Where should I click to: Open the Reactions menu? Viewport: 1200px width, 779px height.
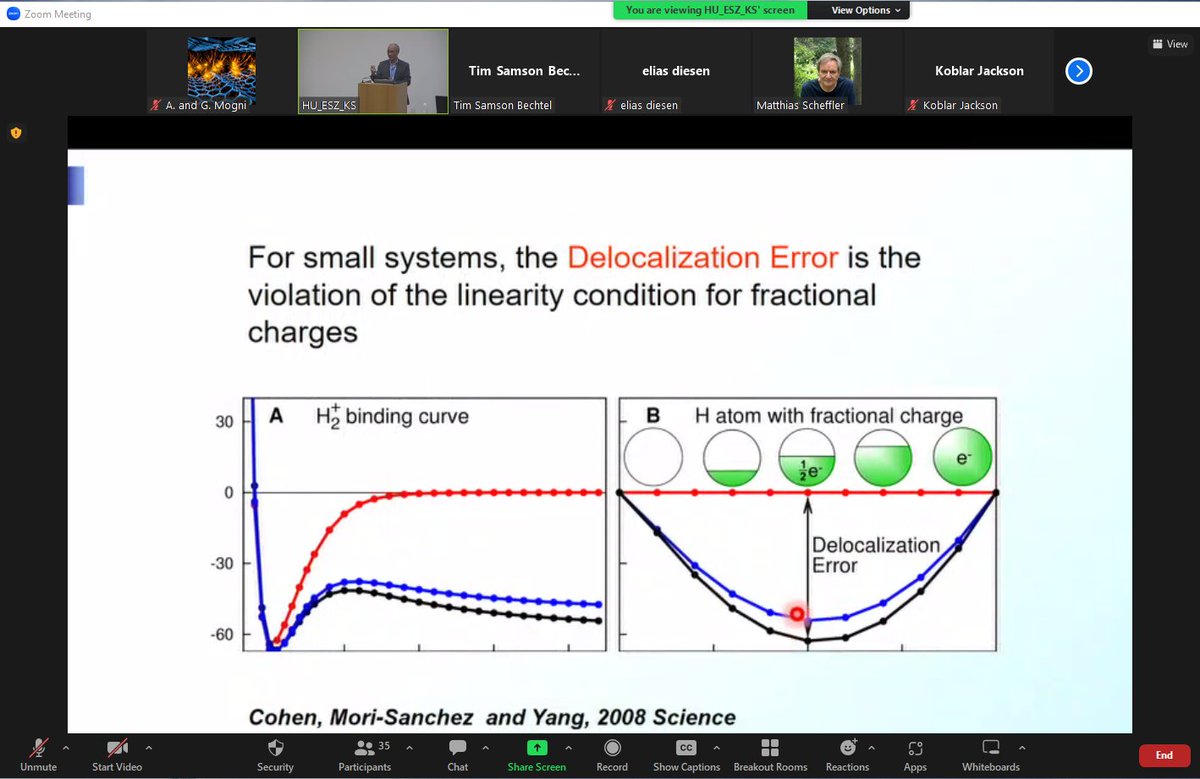pyautogui.click(x=847, y=754)
